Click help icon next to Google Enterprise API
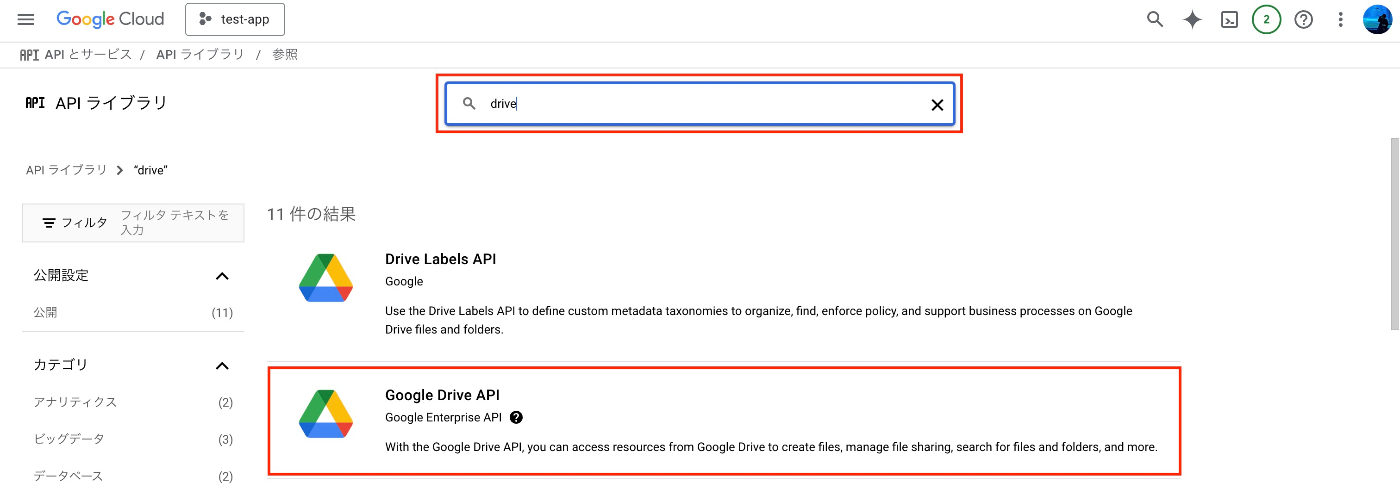 click(516, 418)
